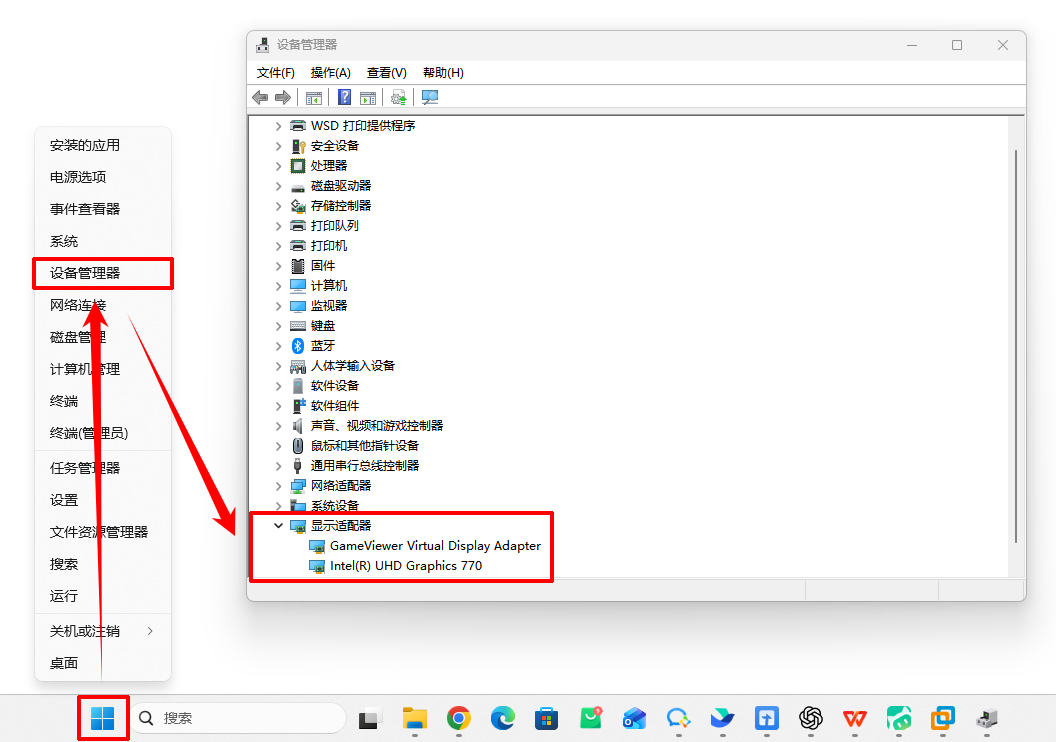Click the scan for hardware changes monitor icon
Image resolution: width=1056 pixels, height=742 pixels.
tap(430, 98)
